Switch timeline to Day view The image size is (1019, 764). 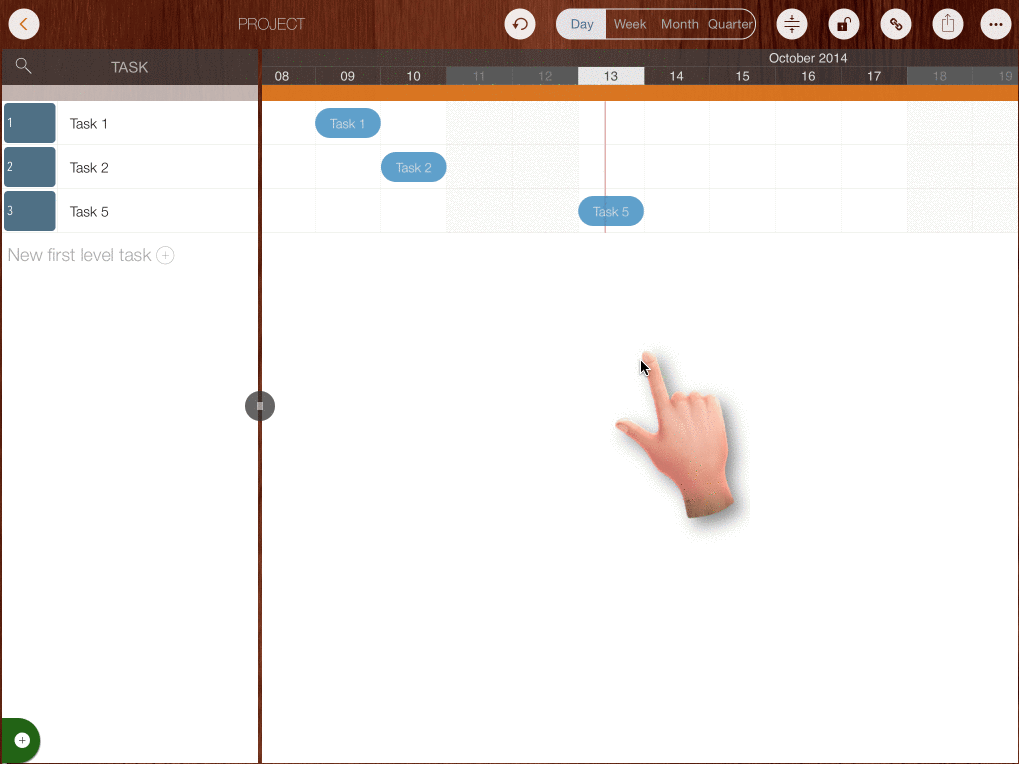[x=582, y=24]
